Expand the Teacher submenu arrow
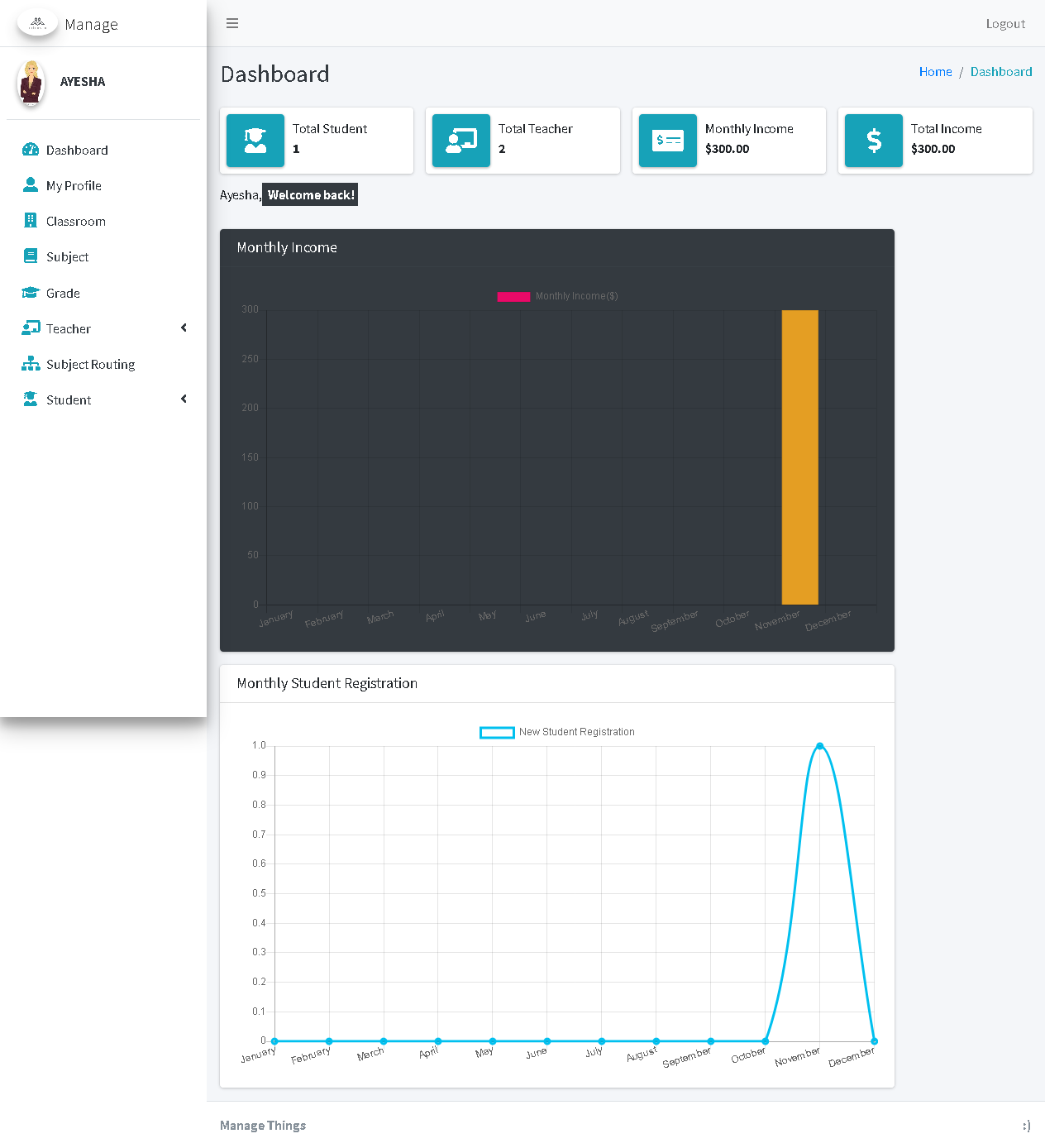Screen dimensions: 1045x1148 [x=184, y=328]
